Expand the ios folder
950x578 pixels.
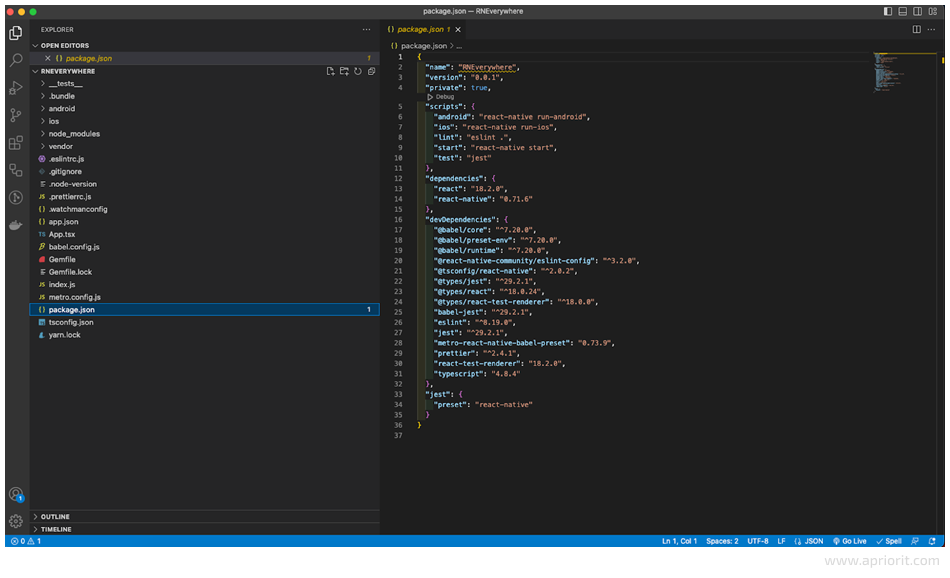(205, 121)
